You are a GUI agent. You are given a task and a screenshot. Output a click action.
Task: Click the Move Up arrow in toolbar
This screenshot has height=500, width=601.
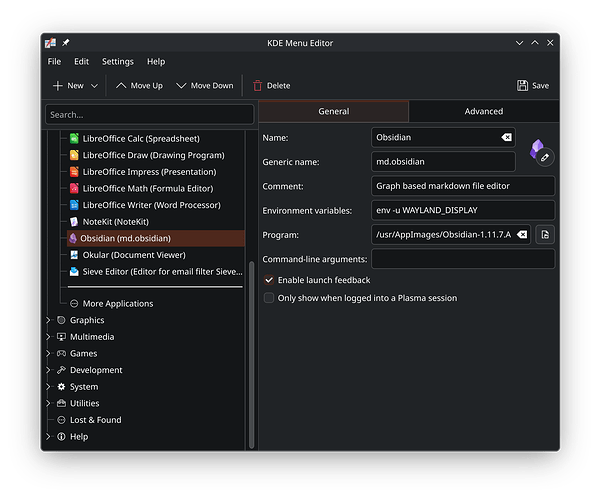[121, 86]
